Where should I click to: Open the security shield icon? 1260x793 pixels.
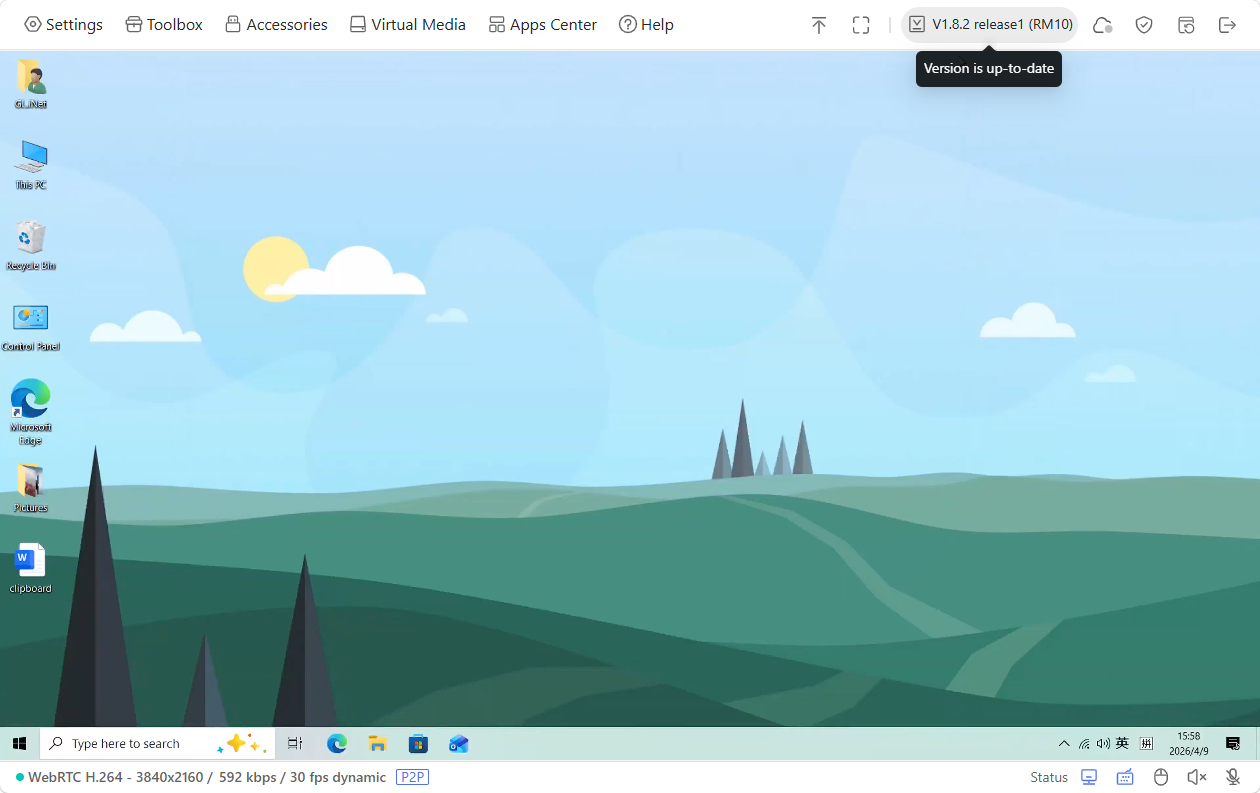1144,25
